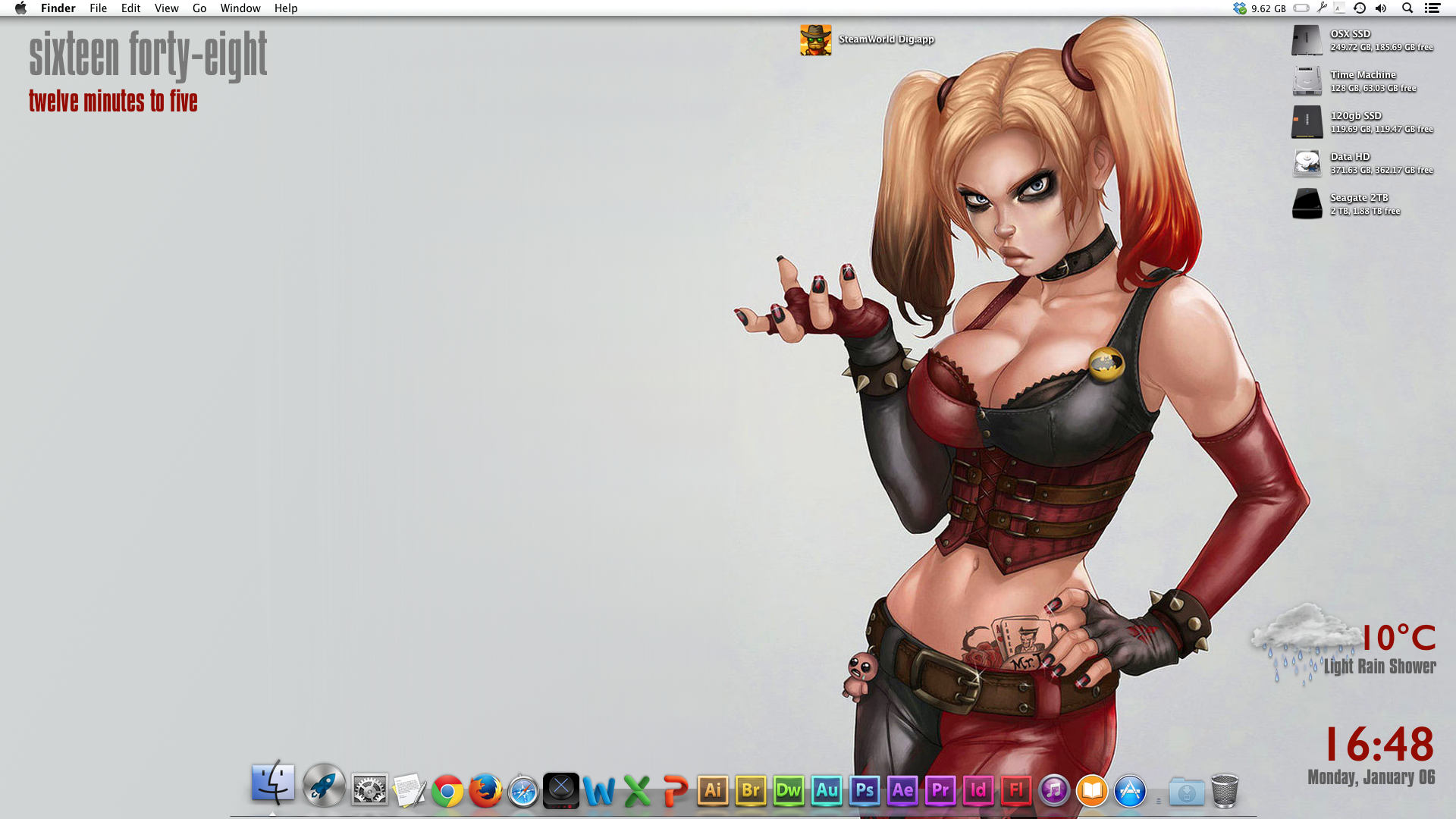Click the Light Rain Shower weather label
The image size is (1456, 819).
click(x=1379, y=667)
